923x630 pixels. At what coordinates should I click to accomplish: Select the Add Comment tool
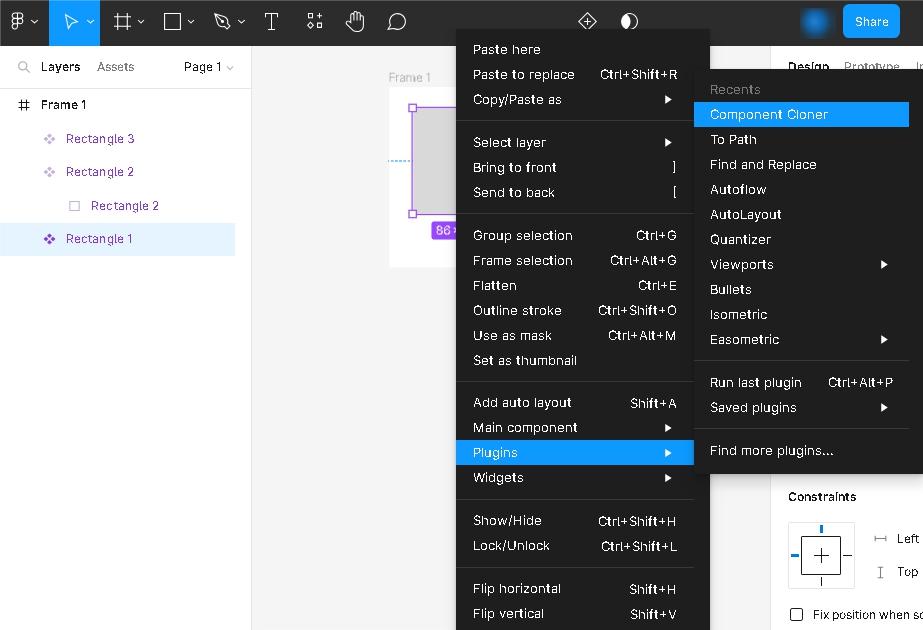397,21
